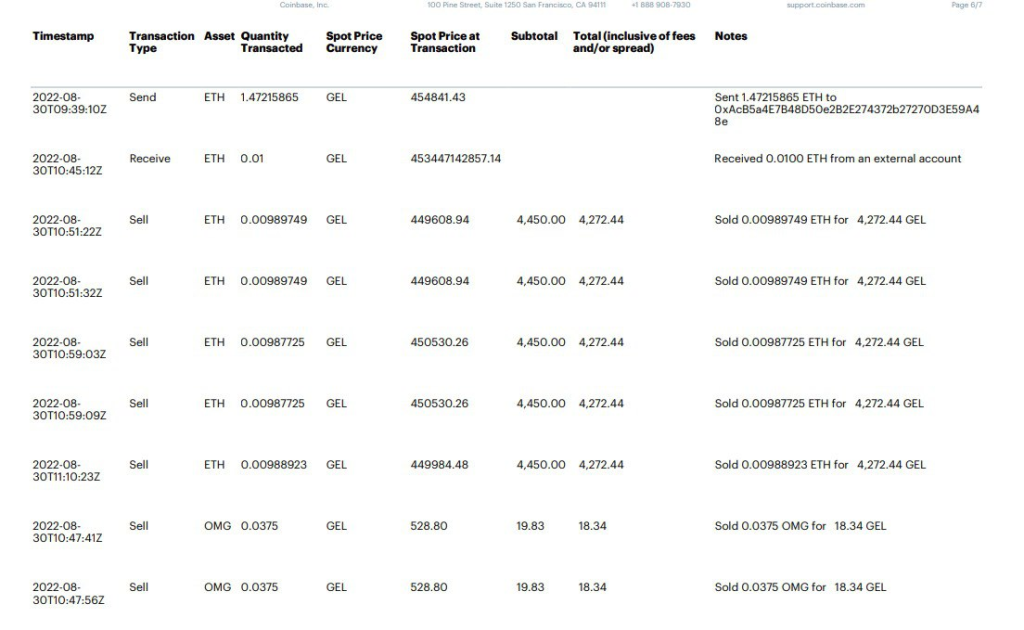
Task: Click the Send transaction type cell
Action: tap(142, 97)
